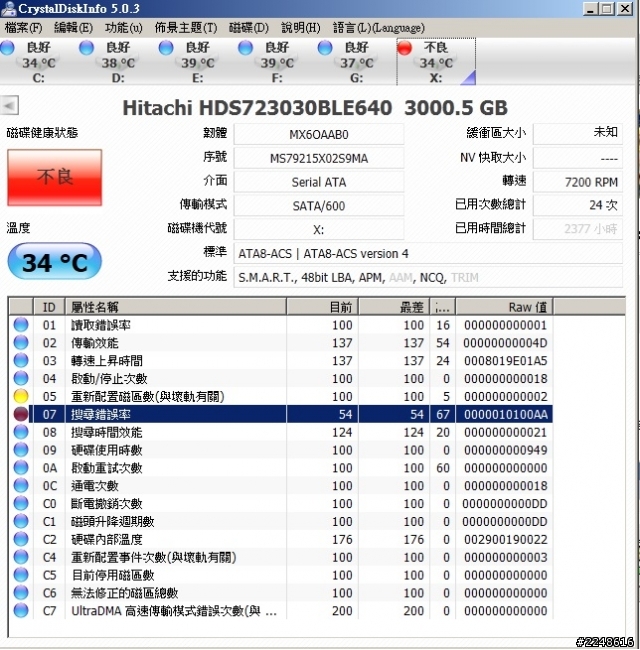
Task: Click dark red orb of row 07 搜尋錯誤率
Action: click(x=21, y=414)
